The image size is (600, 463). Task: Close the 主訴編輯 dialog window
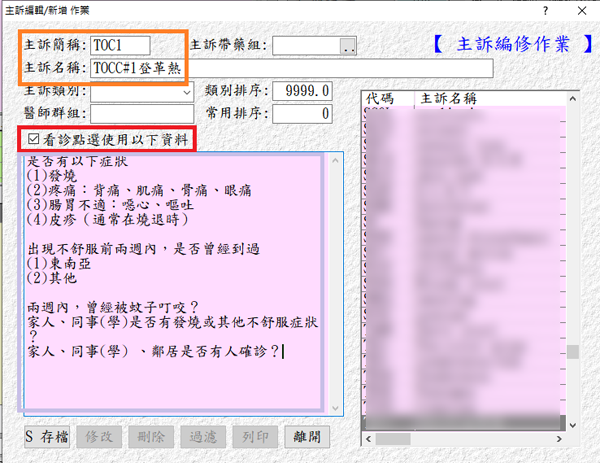(582, 9)
